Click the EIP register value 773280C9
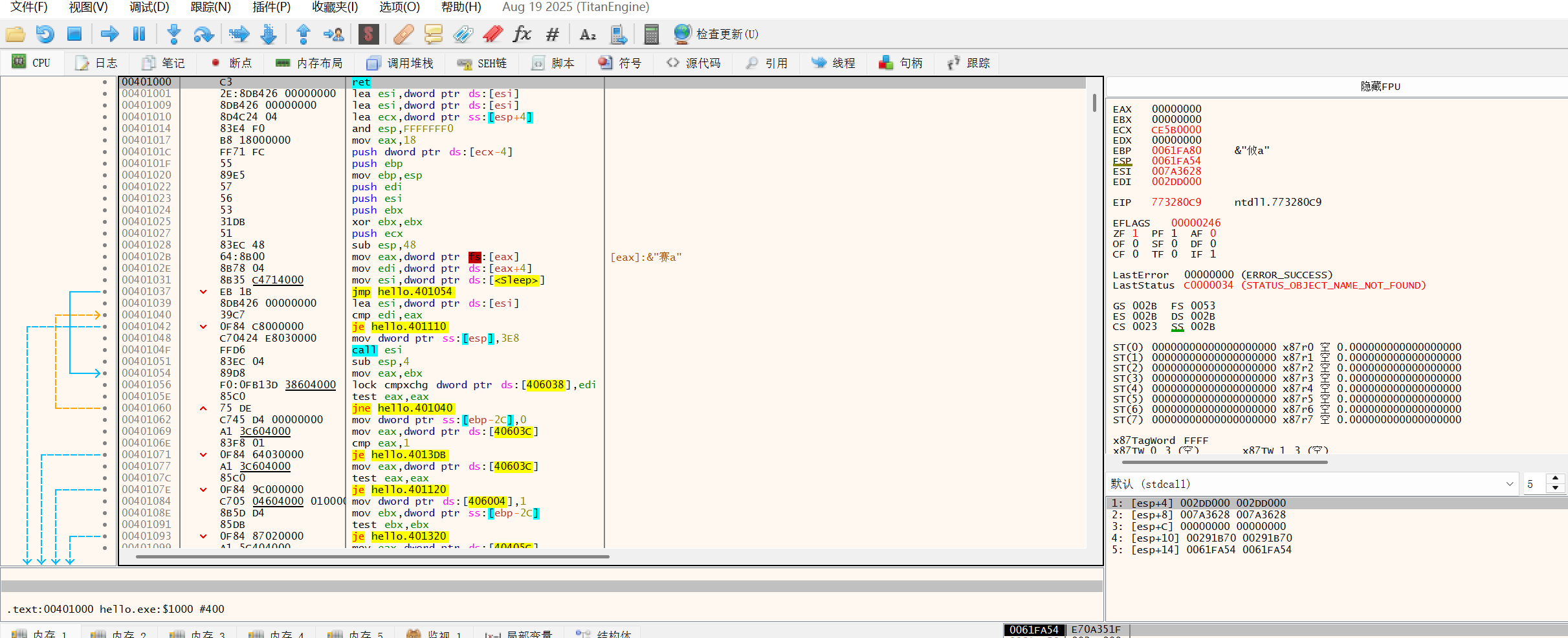1568x638 pixels. [x=1176, y=202]
